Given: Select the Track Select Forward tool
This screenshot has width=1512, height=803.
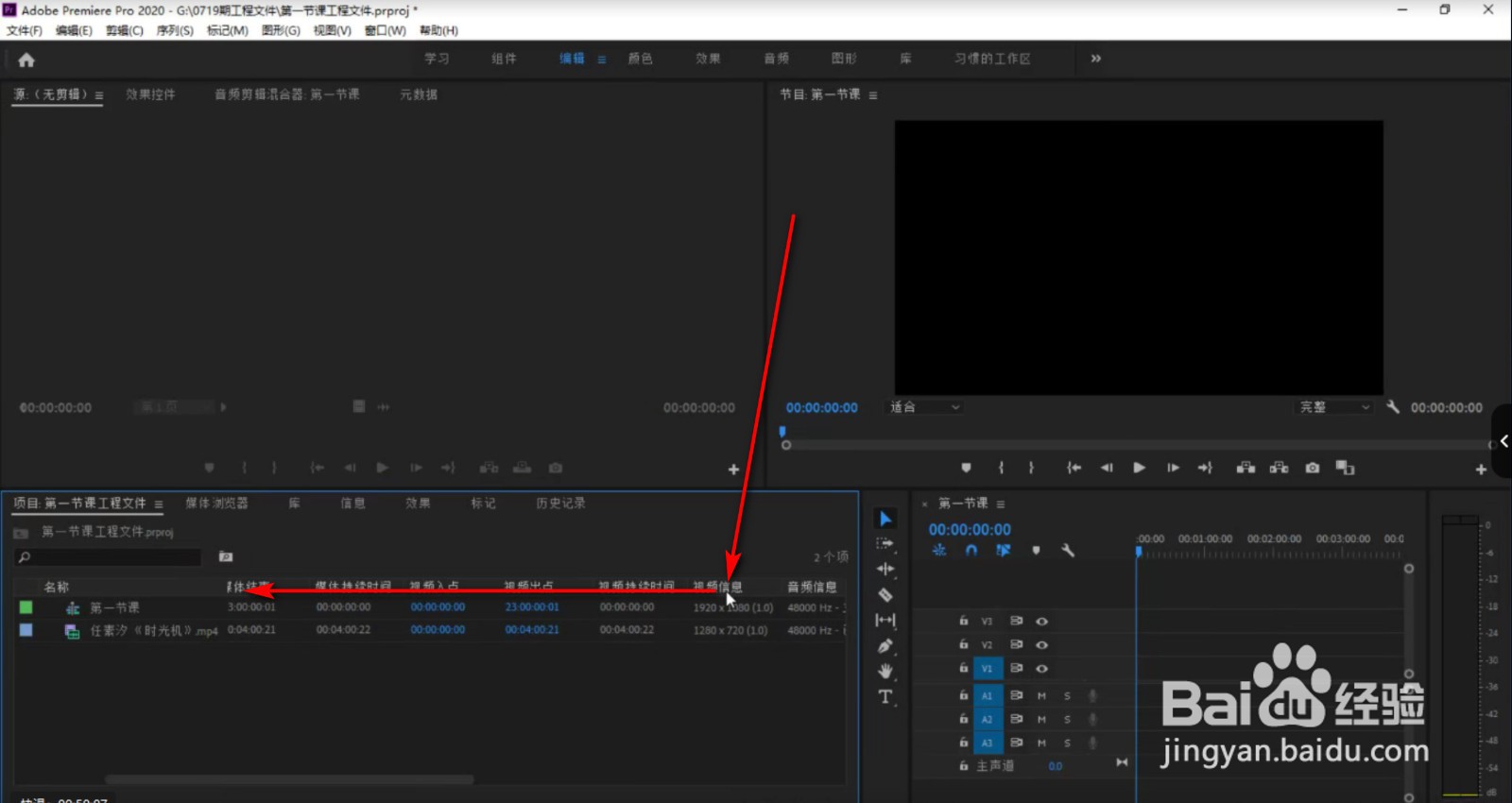Looking at the screenshot, I should pos(885,543).
